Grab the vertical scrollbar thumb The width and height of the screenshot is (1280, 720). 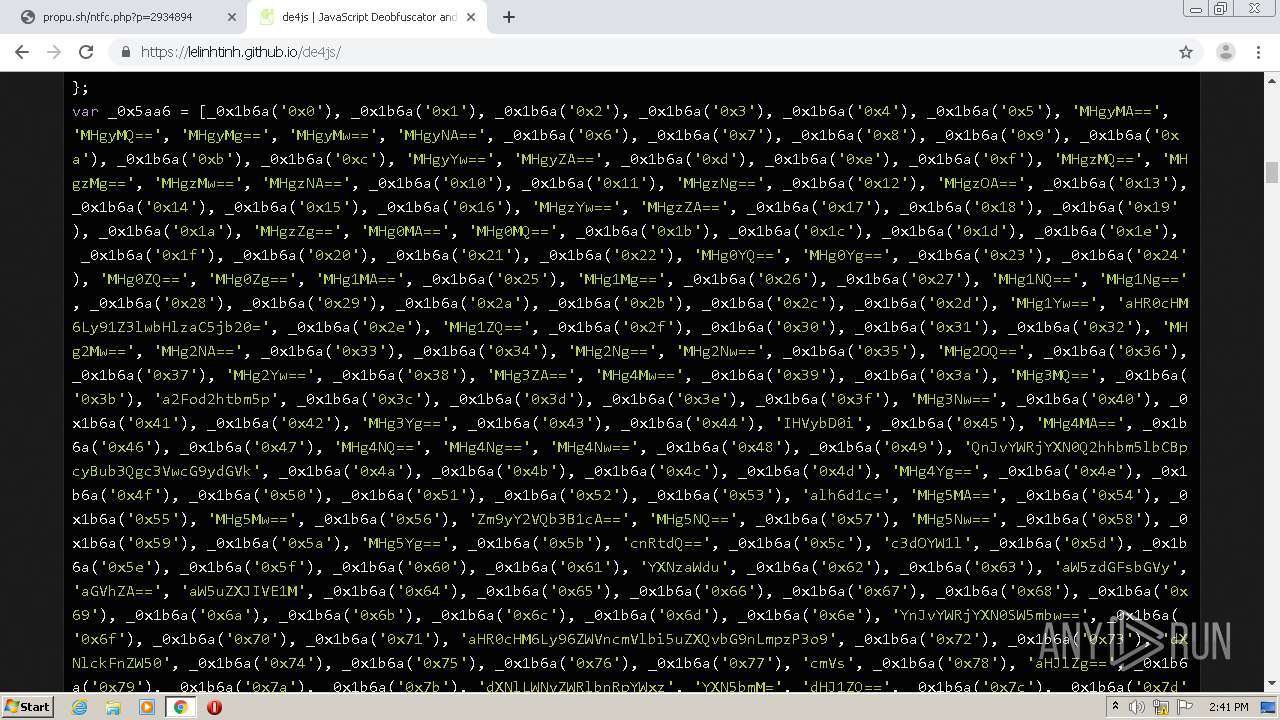1272,172
